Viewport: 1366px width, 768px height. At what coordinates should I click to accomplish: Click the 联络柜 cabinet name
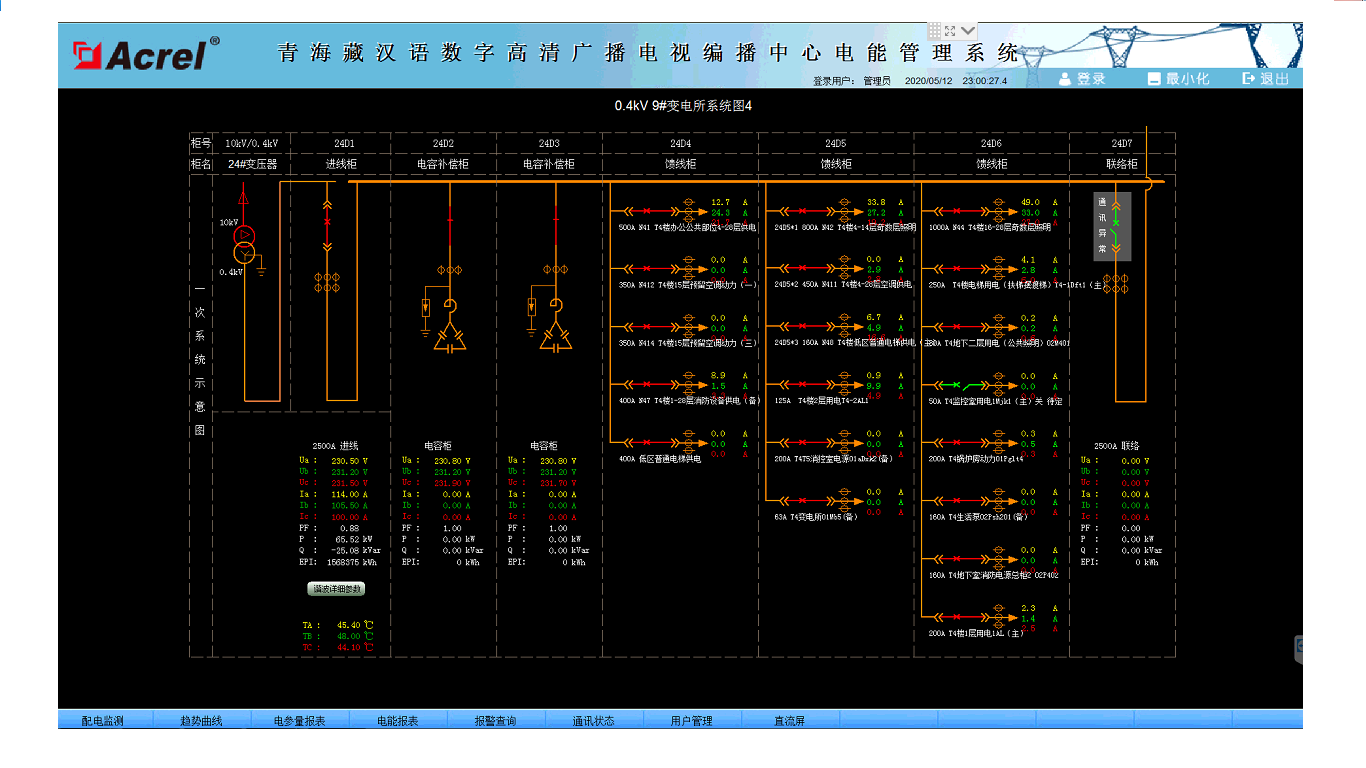coord(1122,164)
